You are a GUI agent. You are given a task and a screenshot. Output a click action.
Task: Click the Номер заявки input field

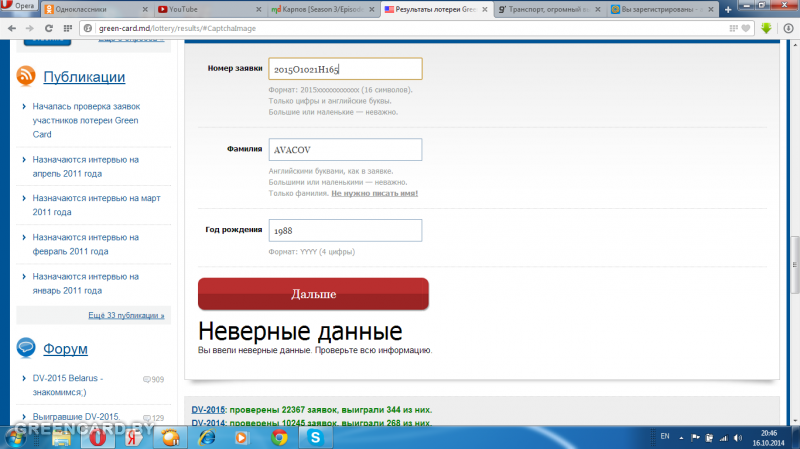pos(343,69)
